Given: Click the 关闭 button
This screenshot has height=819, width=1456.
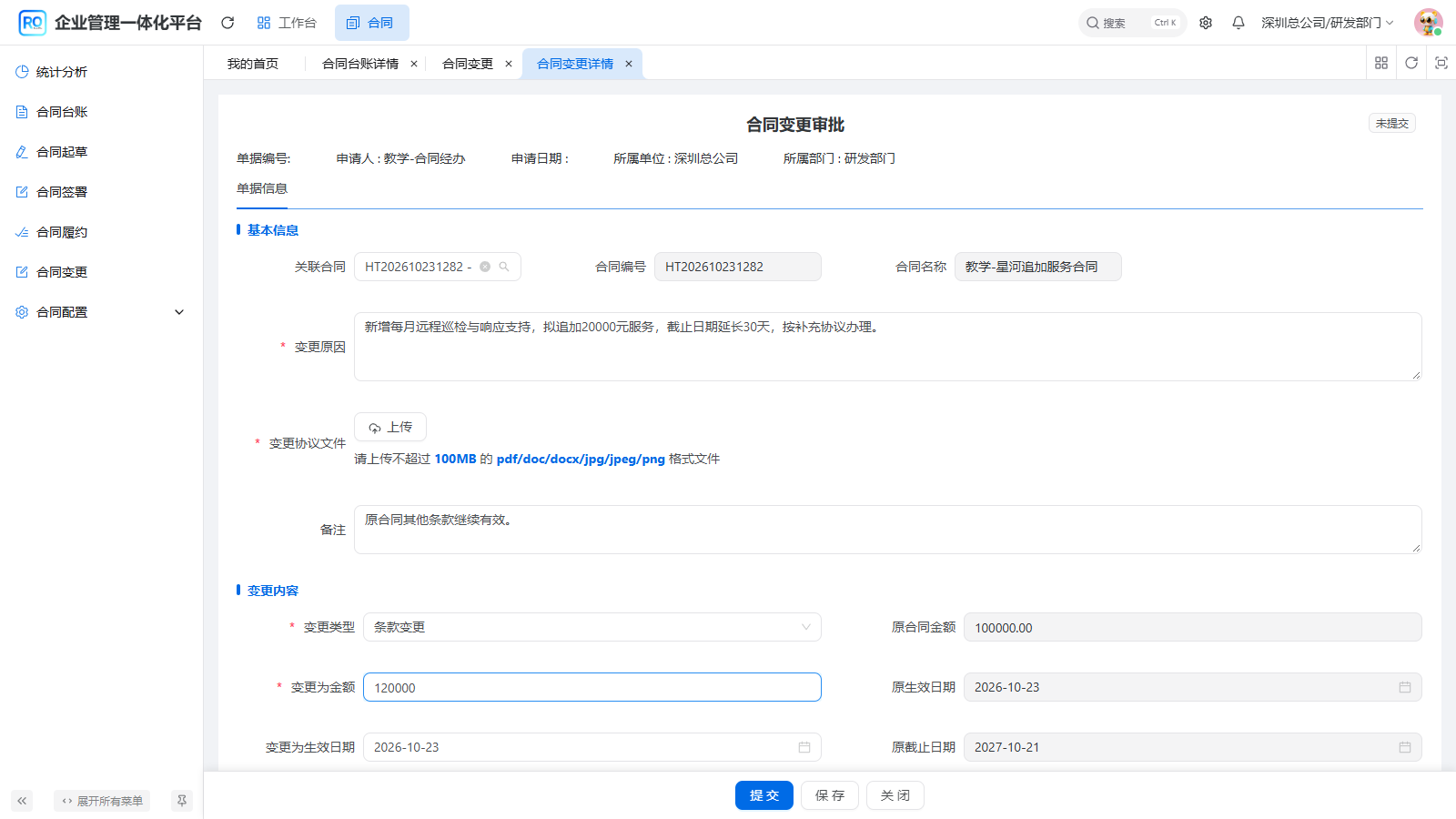Looking at the screenshot, I should [895, 795].
